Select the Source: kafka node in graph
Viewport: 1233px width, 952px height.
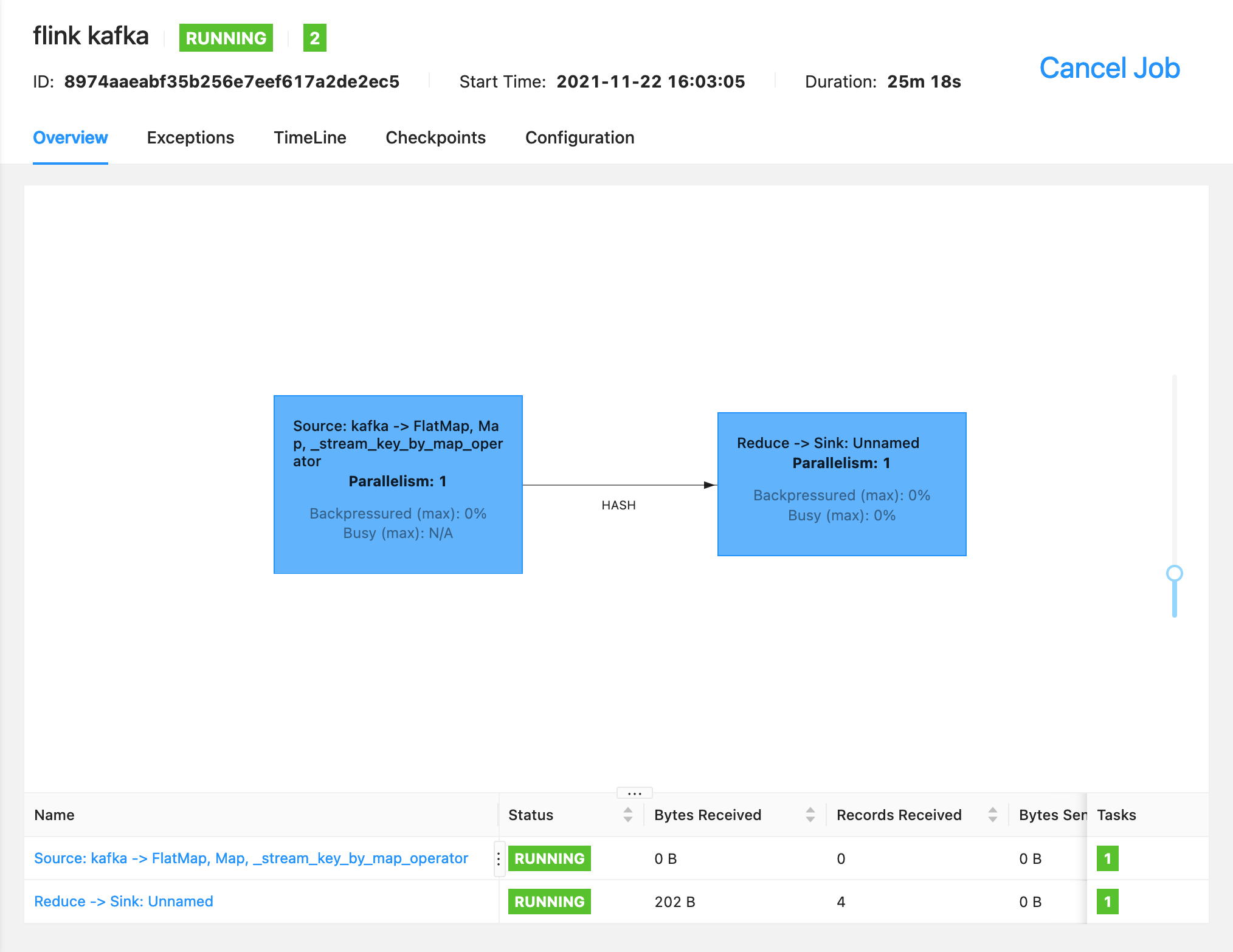point(398,485)
